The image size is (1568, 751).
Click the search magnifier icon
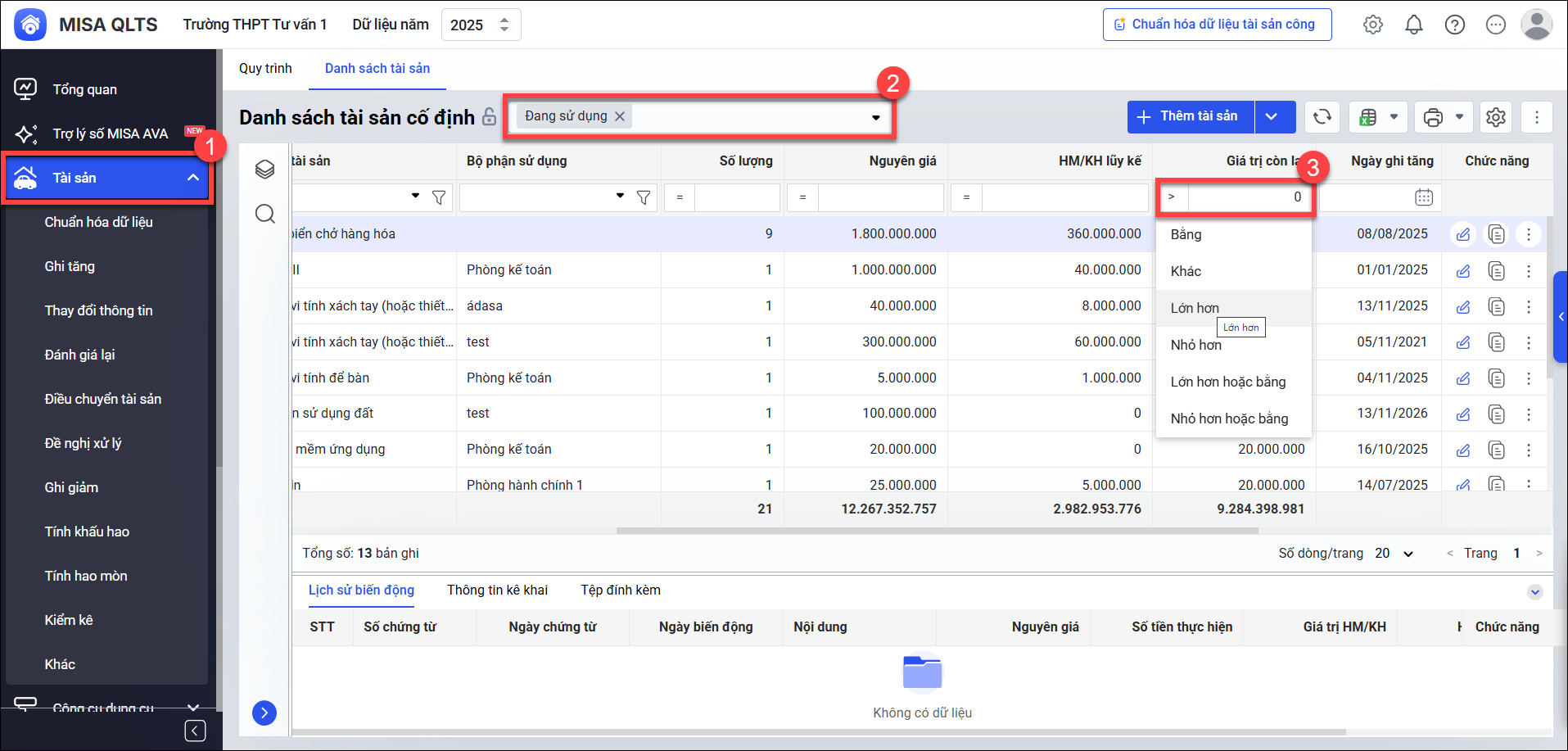(x=264, y=214)
